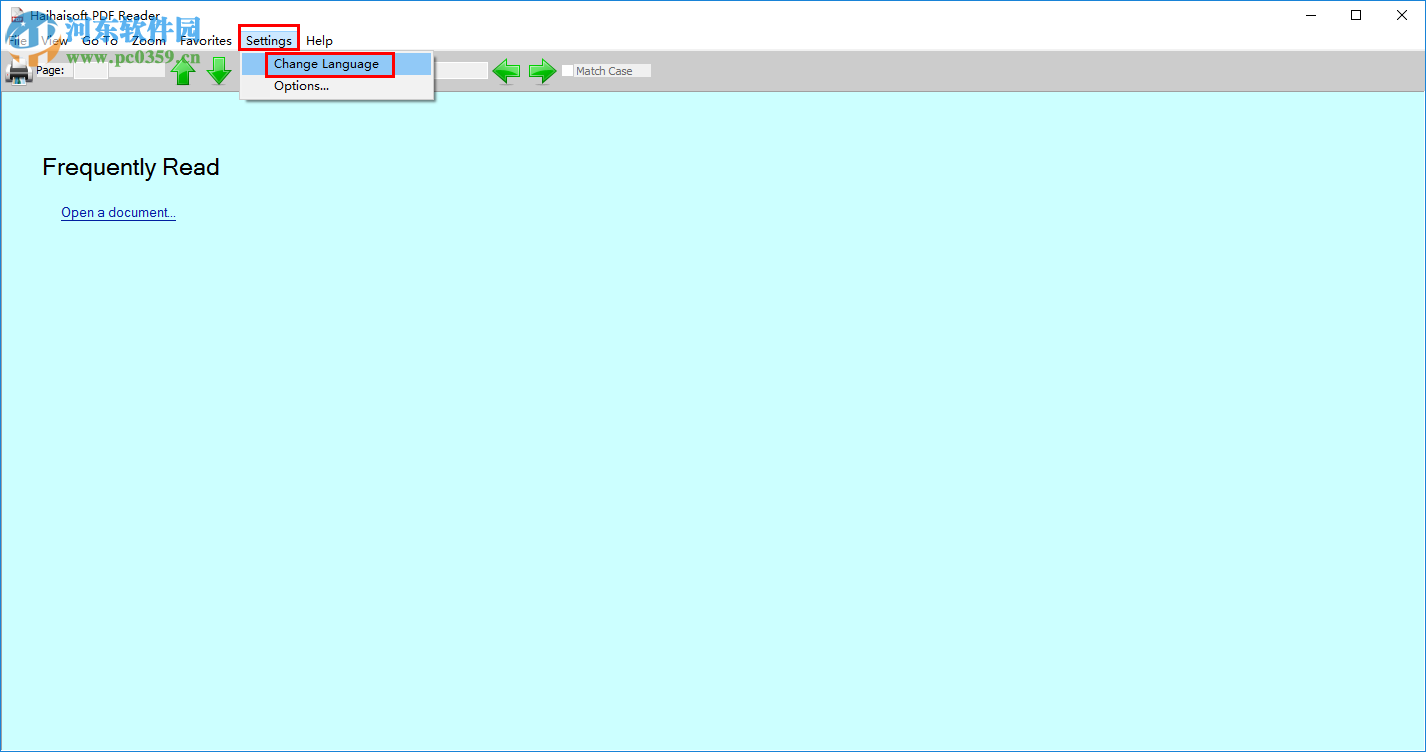The height and width of the screenshot is (752, 1426).
Task: Open the Favorites menu
Action: 205,40
